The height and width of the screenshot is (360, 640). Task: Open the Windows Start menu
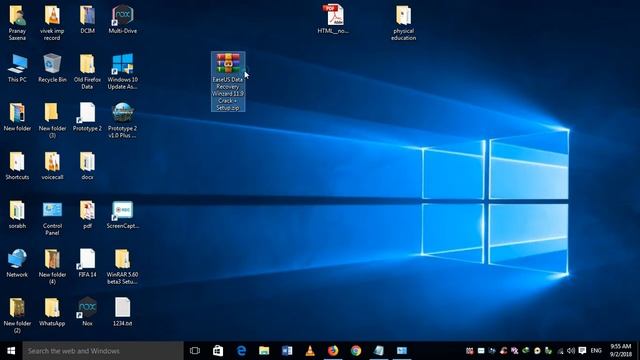click(11, 351)
